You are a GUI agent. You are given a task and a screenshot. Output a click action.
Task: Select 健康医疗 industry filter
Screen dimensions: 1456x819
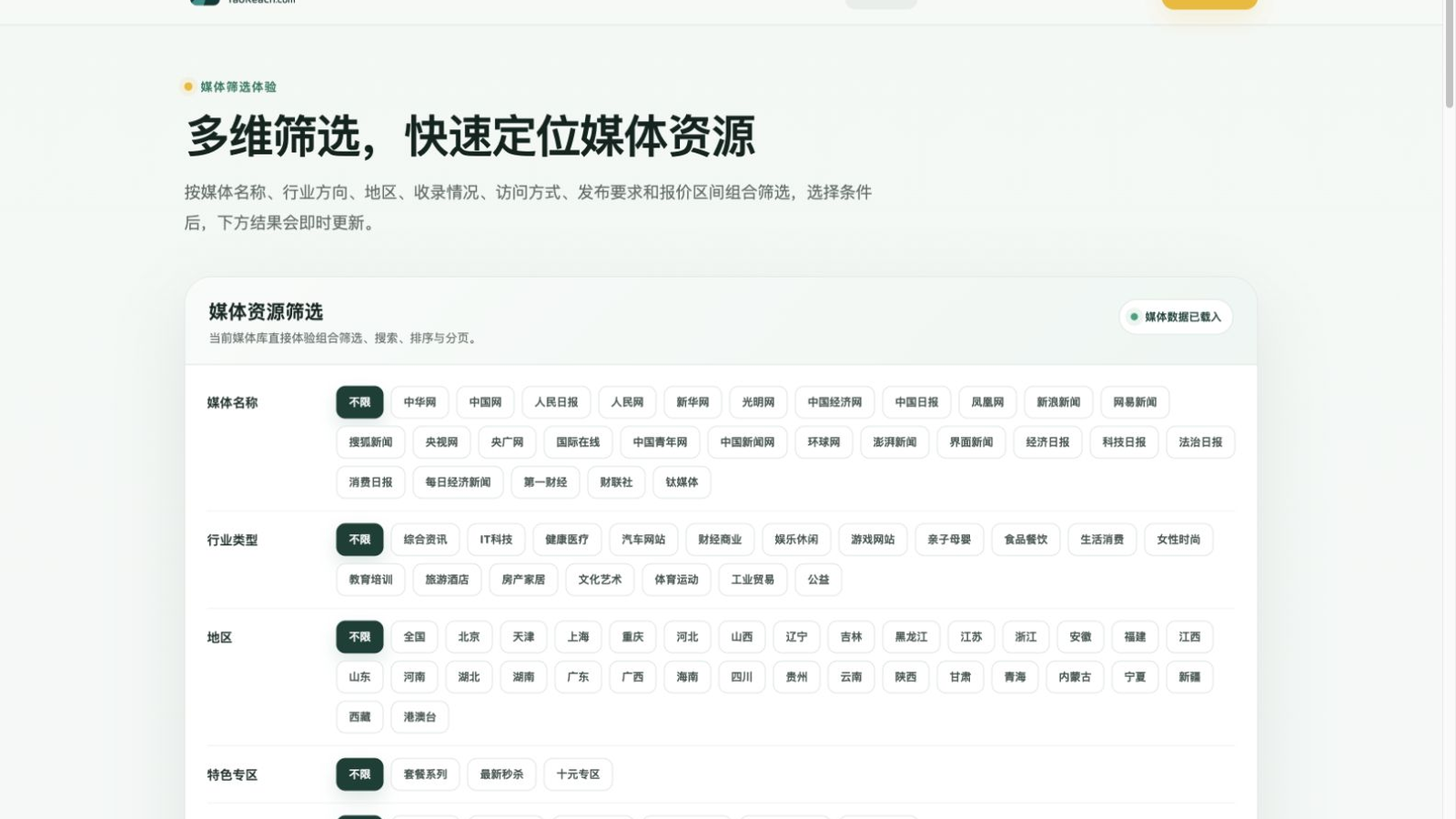tap(567, 540)
